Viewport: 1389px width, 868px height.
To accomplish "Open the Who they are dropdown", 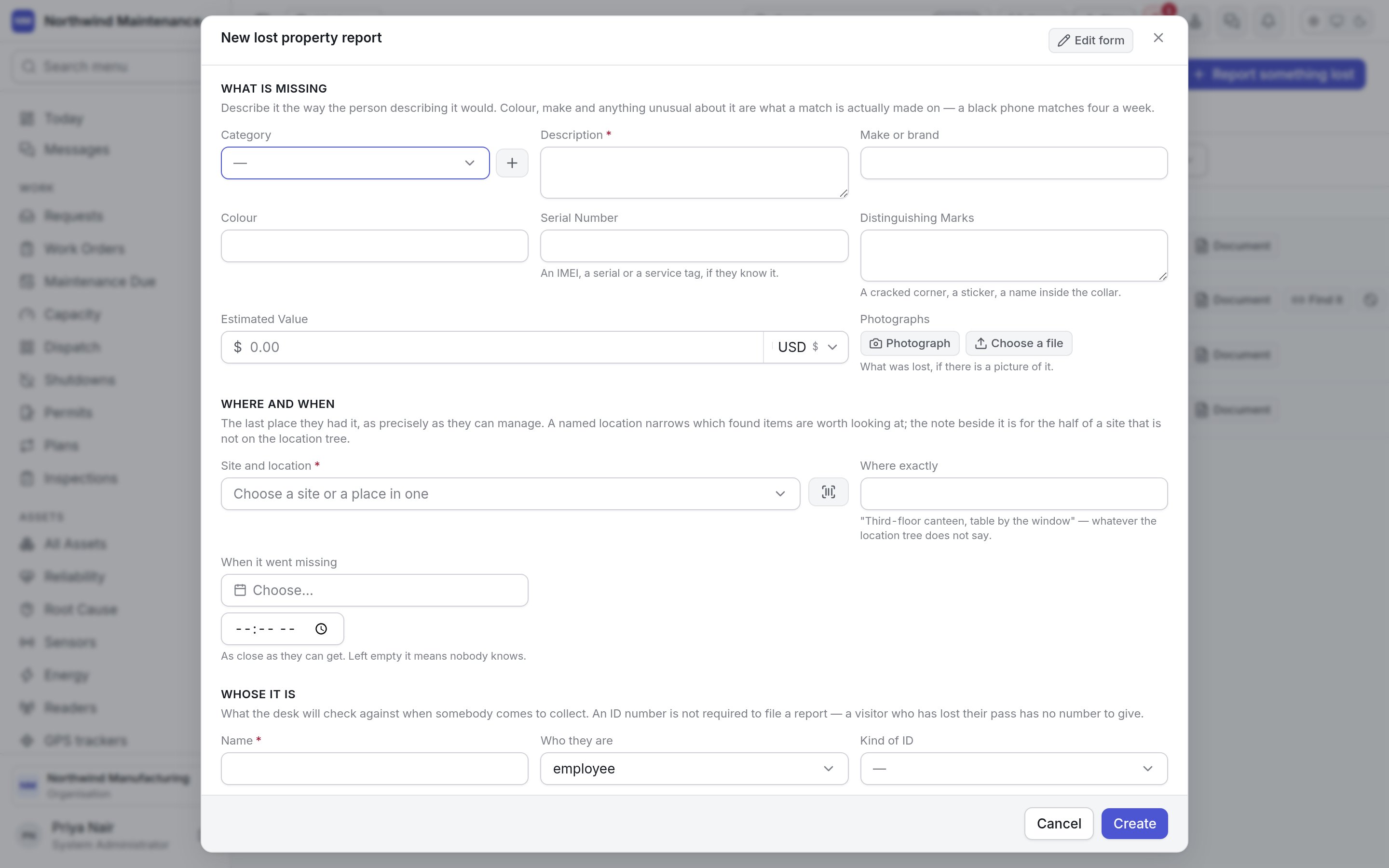I will tap(694, 768).
